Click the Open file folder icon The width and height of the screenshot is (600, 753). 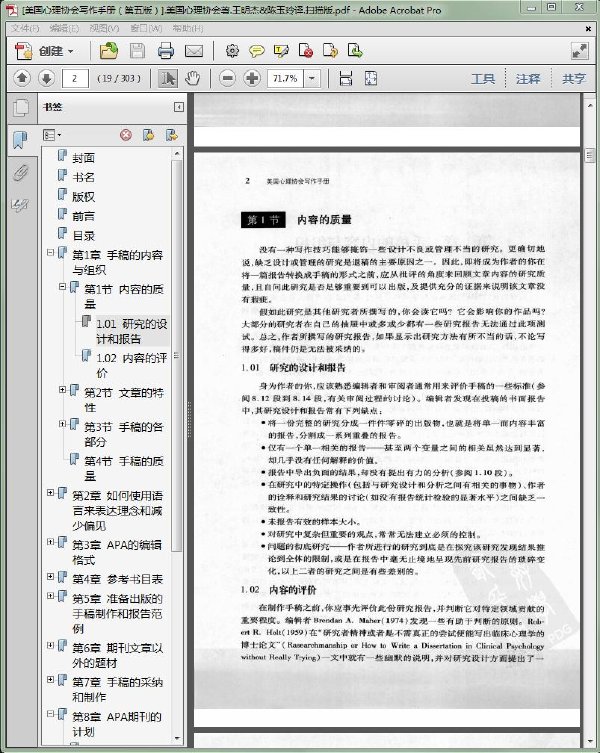(109, 51)
